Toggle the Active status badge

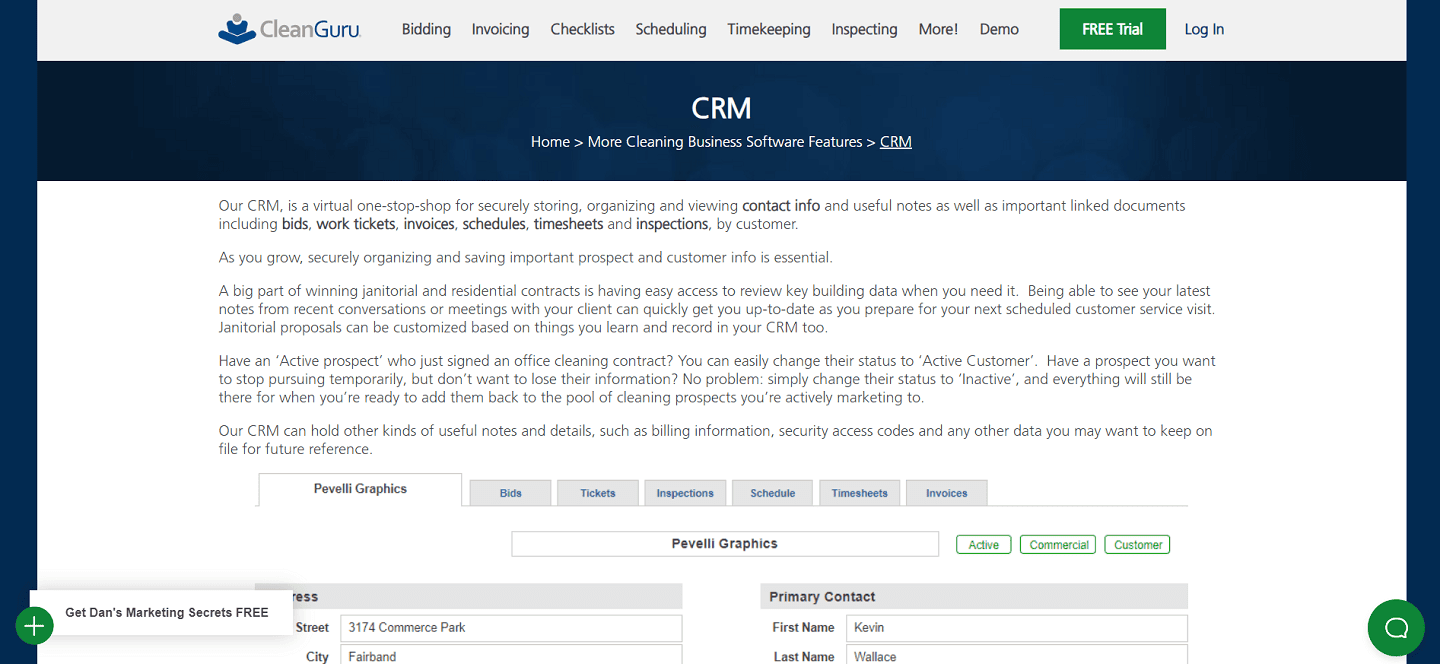pos(983,544)
